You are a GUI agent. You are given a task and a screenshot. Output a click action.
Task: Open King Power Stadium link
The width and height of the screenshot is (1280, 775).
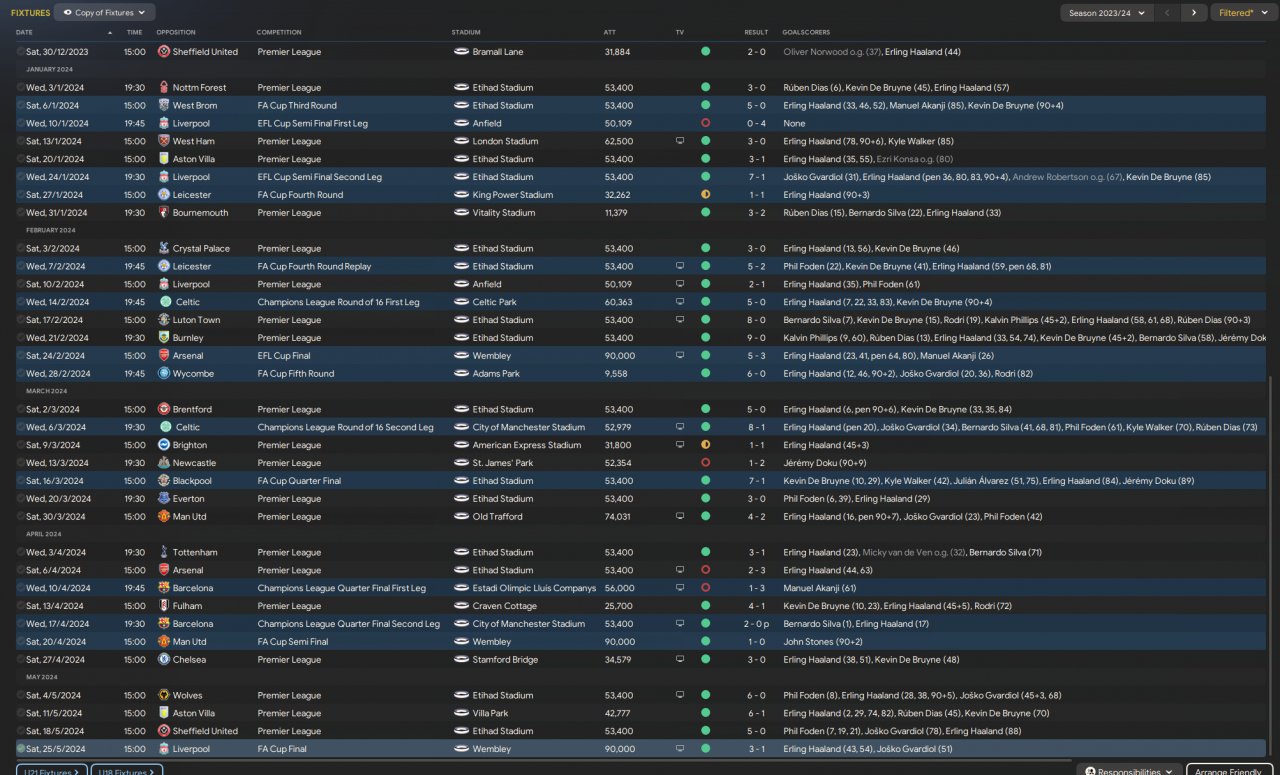pyautogui.click(x=513, y=195)
